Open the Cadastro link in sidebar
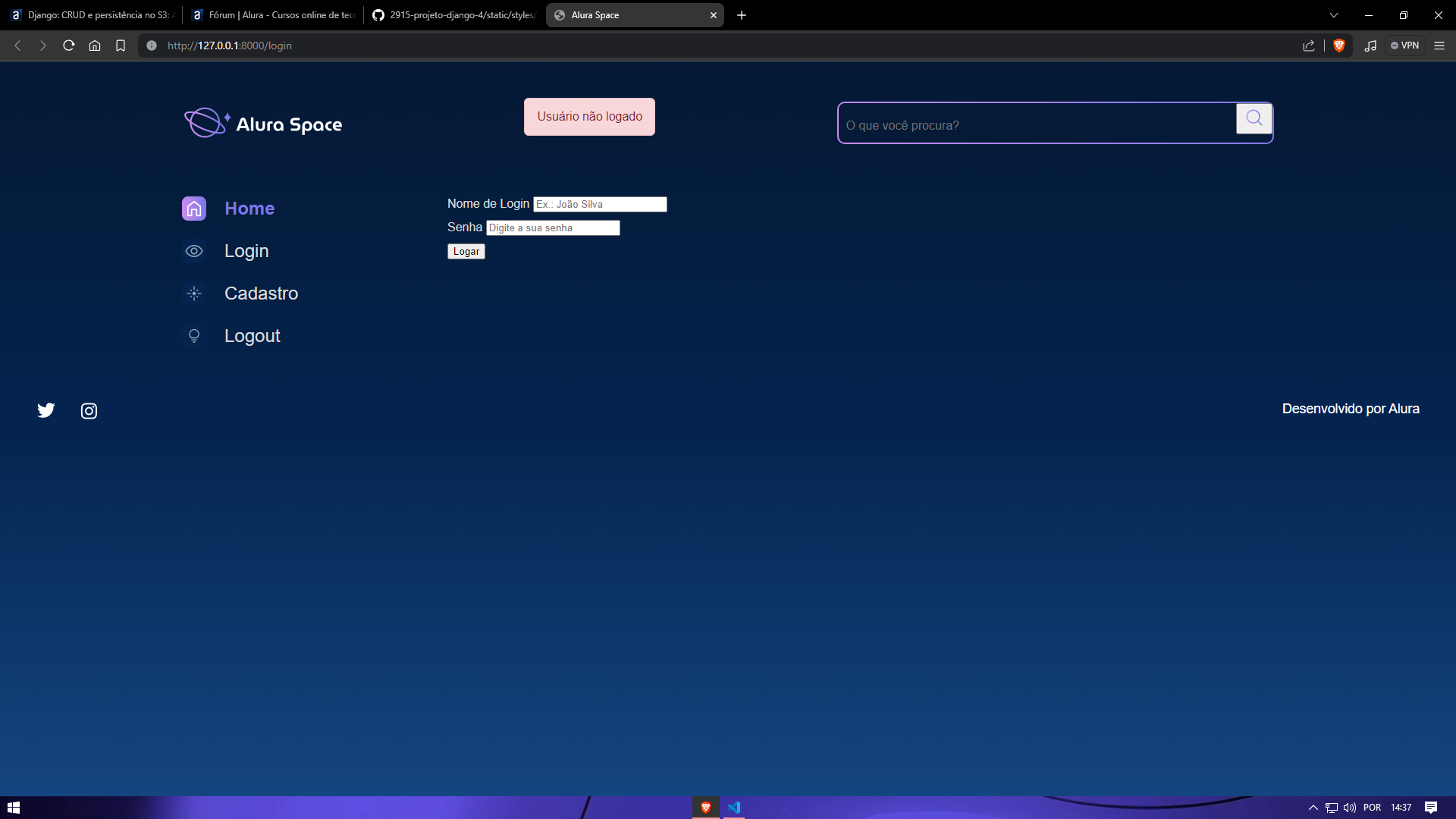This screenshot has height=819, width=1456. 262,293
